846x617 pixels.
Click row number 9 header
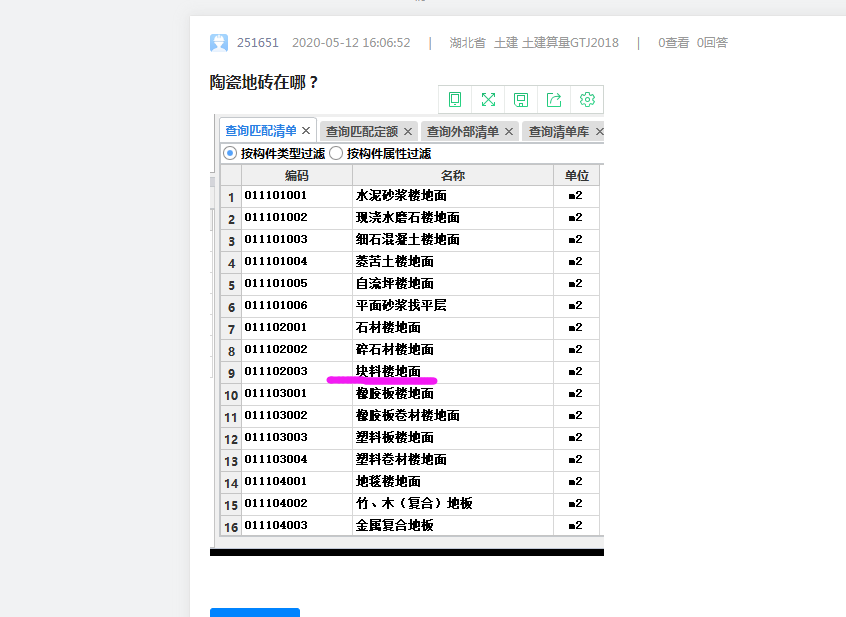231,373
